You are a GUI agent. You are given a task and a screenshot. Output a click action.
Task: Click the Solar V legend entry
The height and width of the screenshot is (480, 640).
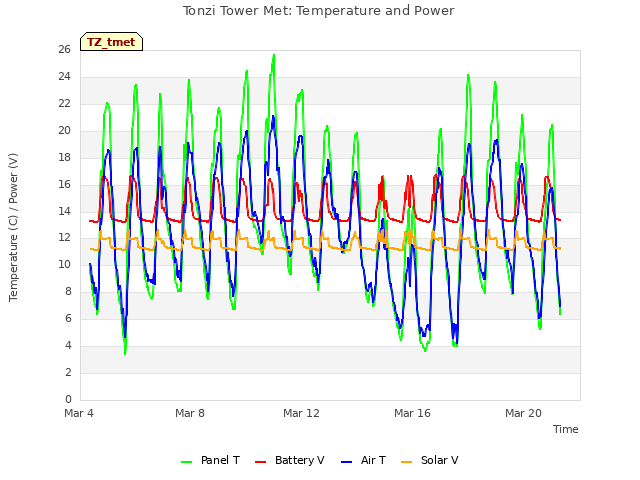(430, 460)
